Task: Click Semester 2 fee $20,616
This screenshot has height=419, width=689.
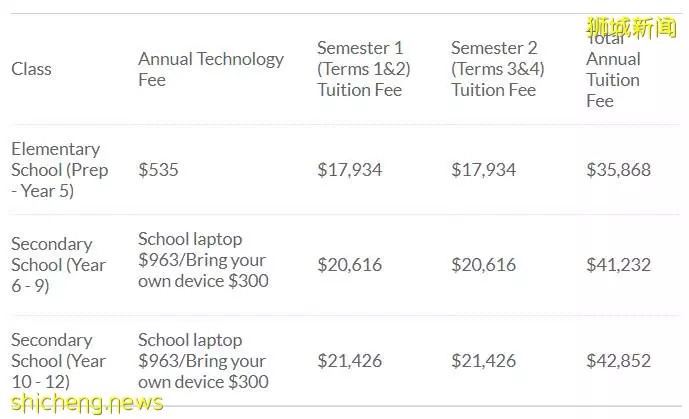Action: pos(484,265)
